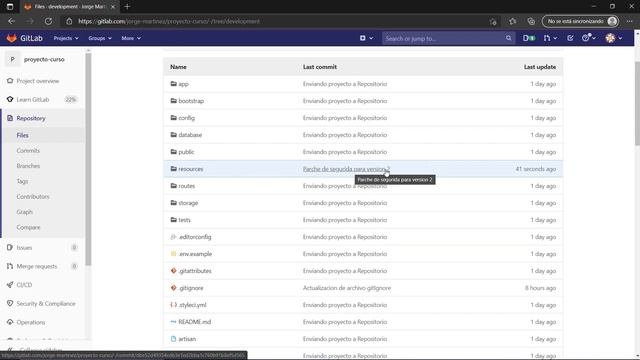Screen dimensions: 640x360
Task: Select Tags under Repository
Action: (x=22, y=181)
